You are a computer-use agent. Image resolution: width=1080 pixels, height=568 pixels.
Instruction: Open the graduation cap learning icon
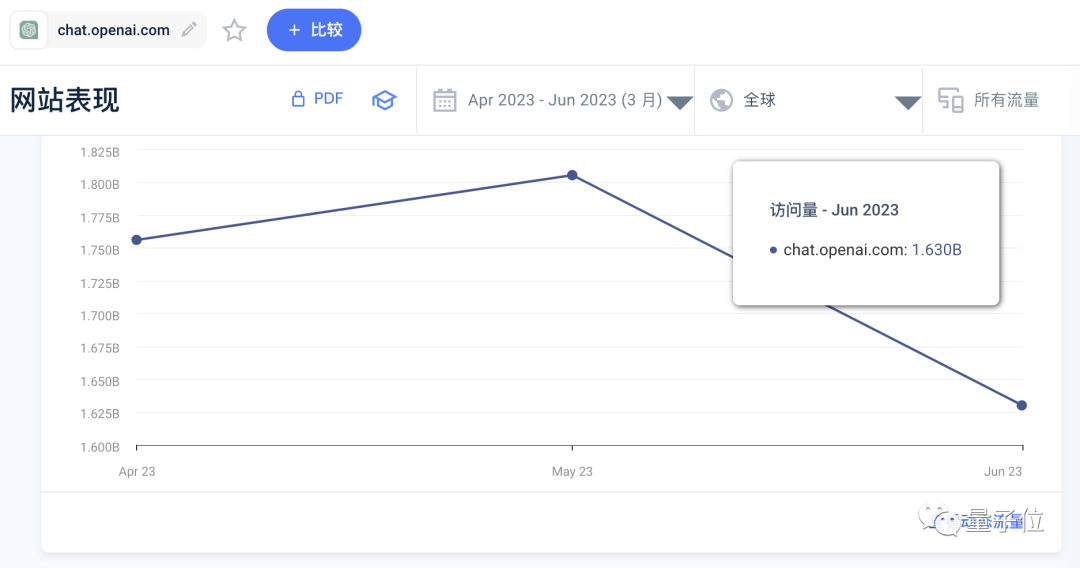(x=384, y=100)
